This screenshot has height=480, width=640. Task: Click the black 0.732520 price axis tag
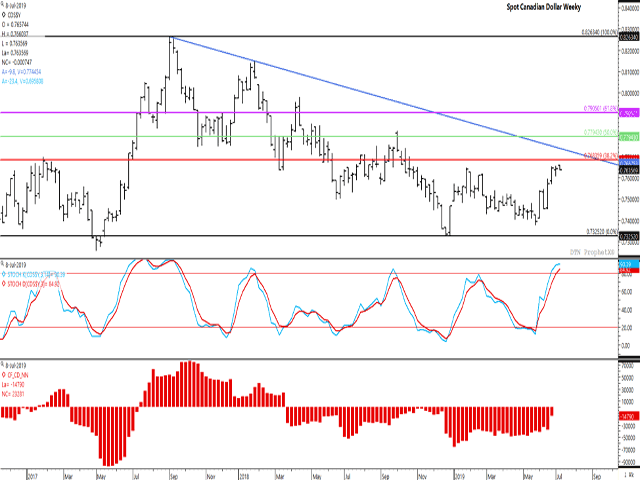tap(629, 236)
